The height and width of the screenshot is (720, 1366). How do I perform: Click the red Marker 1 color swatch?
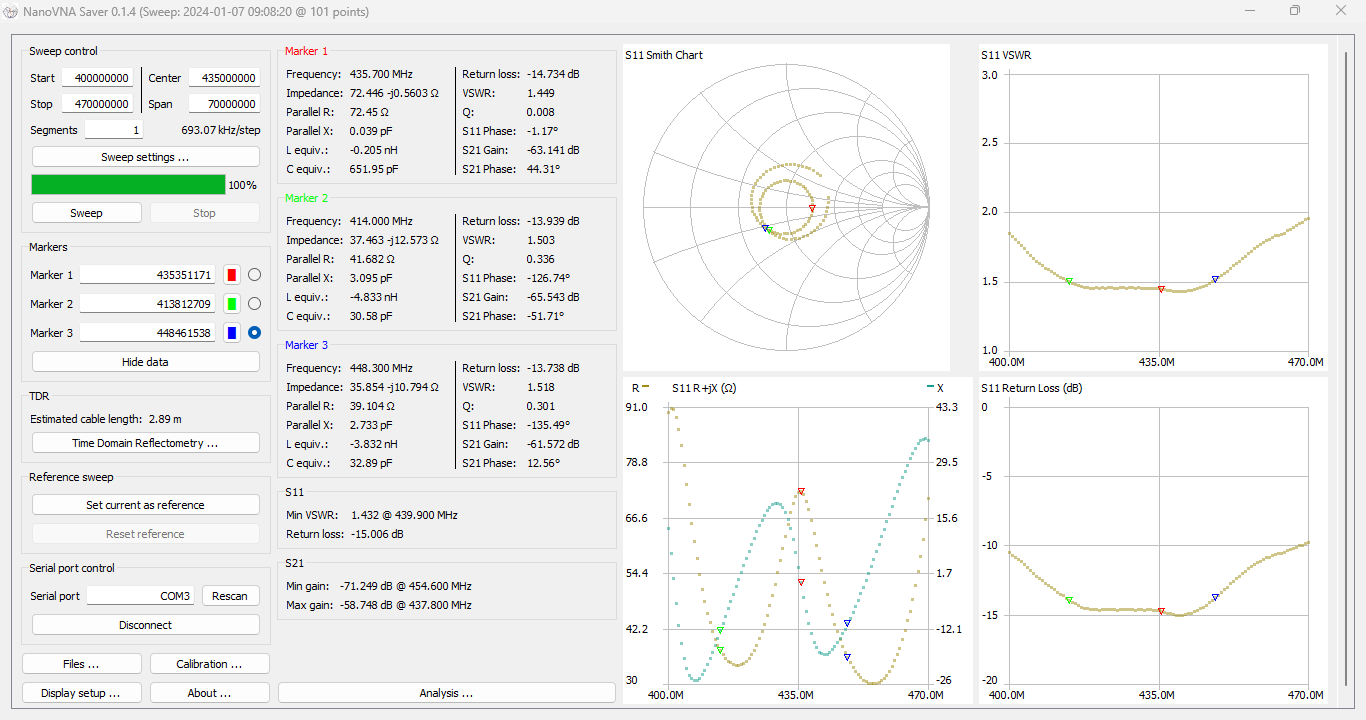[x=232, y=275]
